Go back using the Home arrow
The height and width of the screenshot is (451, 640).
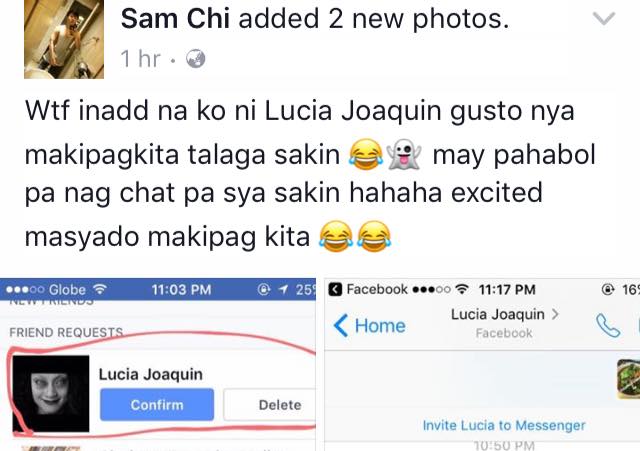[x=369, y=326]
